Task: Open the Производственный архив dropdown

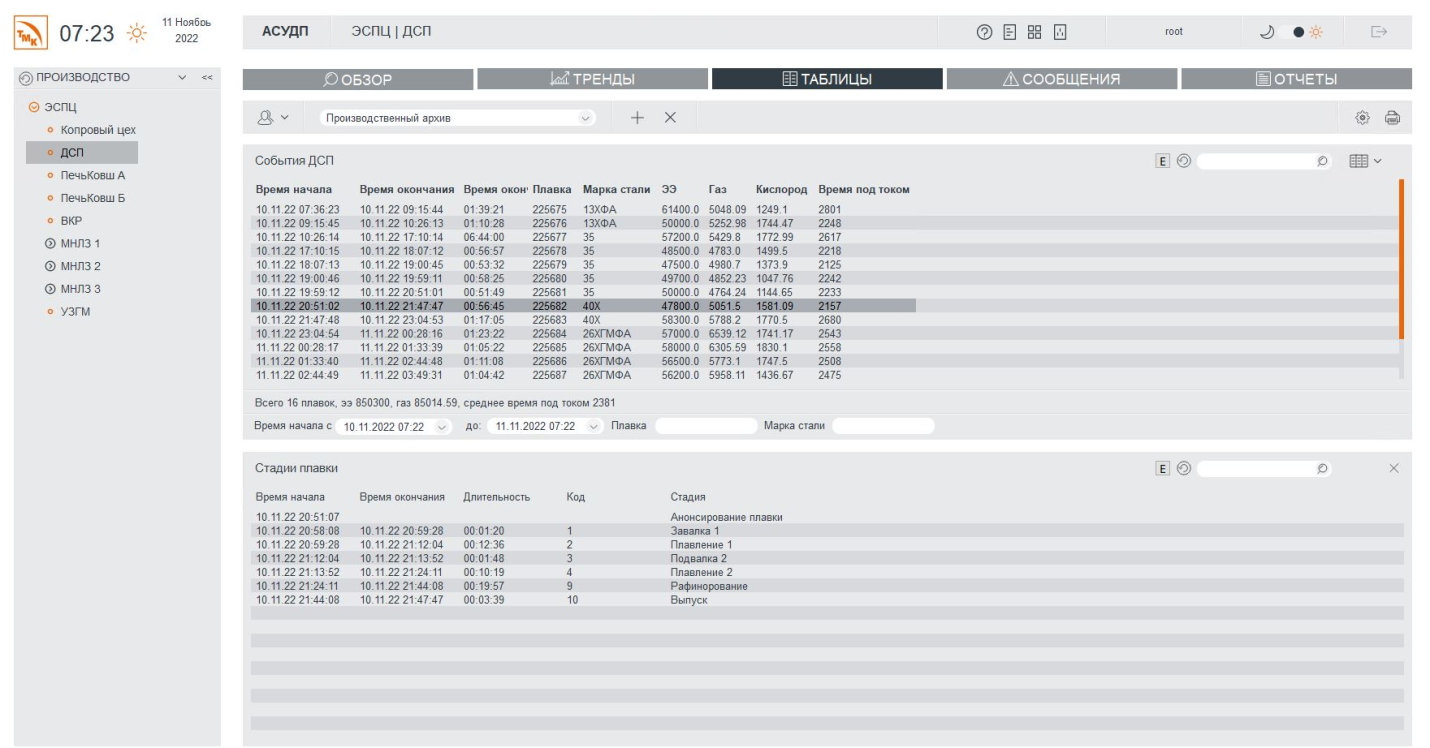Action: click(456, 118)
